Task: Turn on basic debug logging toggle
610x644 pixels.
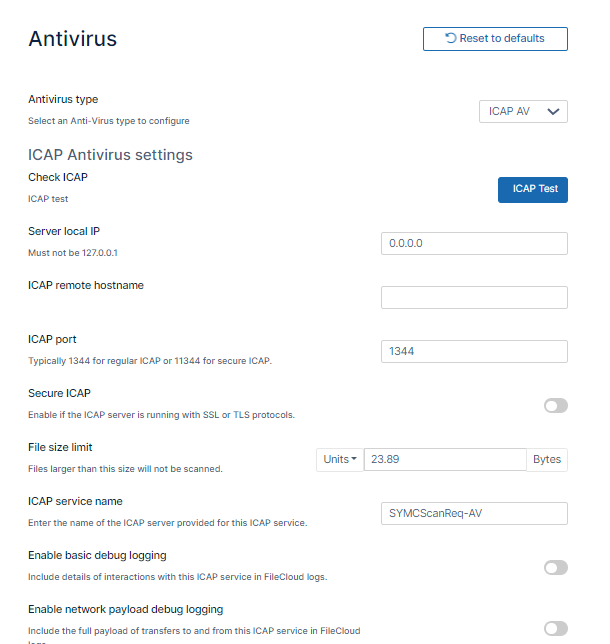Action: coord(555,567)
